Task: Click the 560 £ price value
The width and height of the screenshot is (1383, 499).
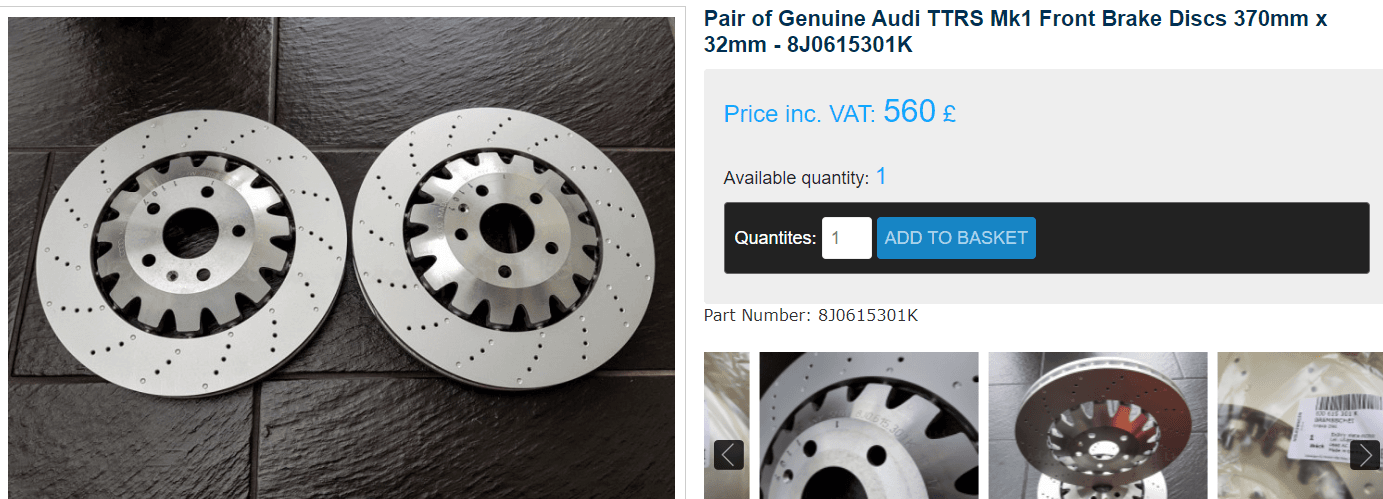Action: (x=919, y=111)
